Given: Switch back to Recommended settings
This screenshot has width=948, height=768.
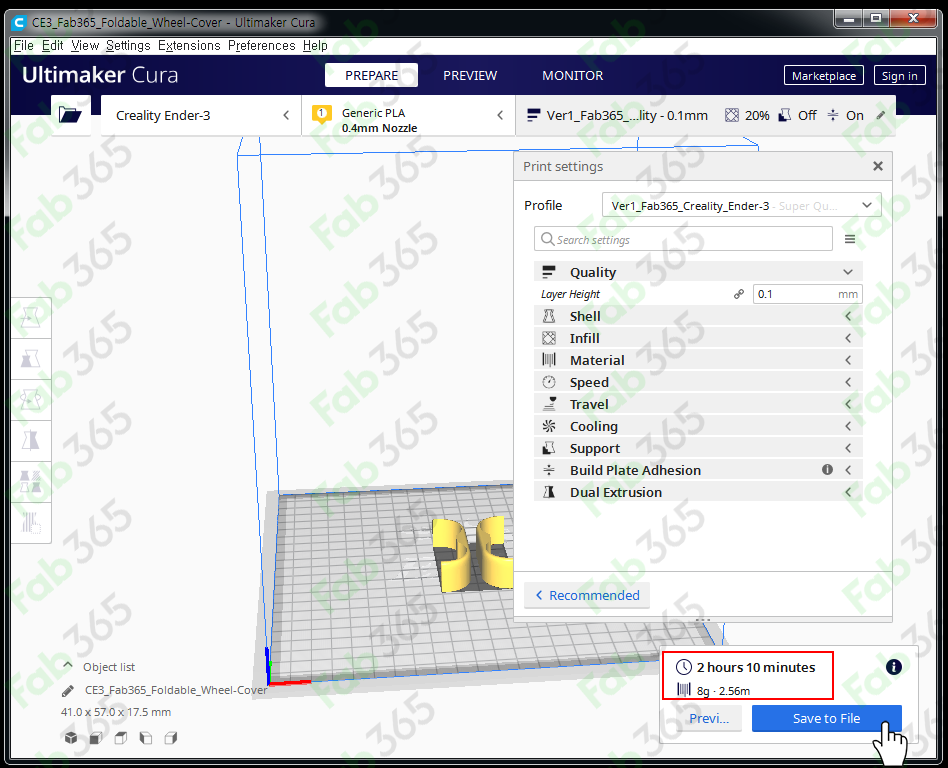Looking at the screenshot, I should point(586,595).
